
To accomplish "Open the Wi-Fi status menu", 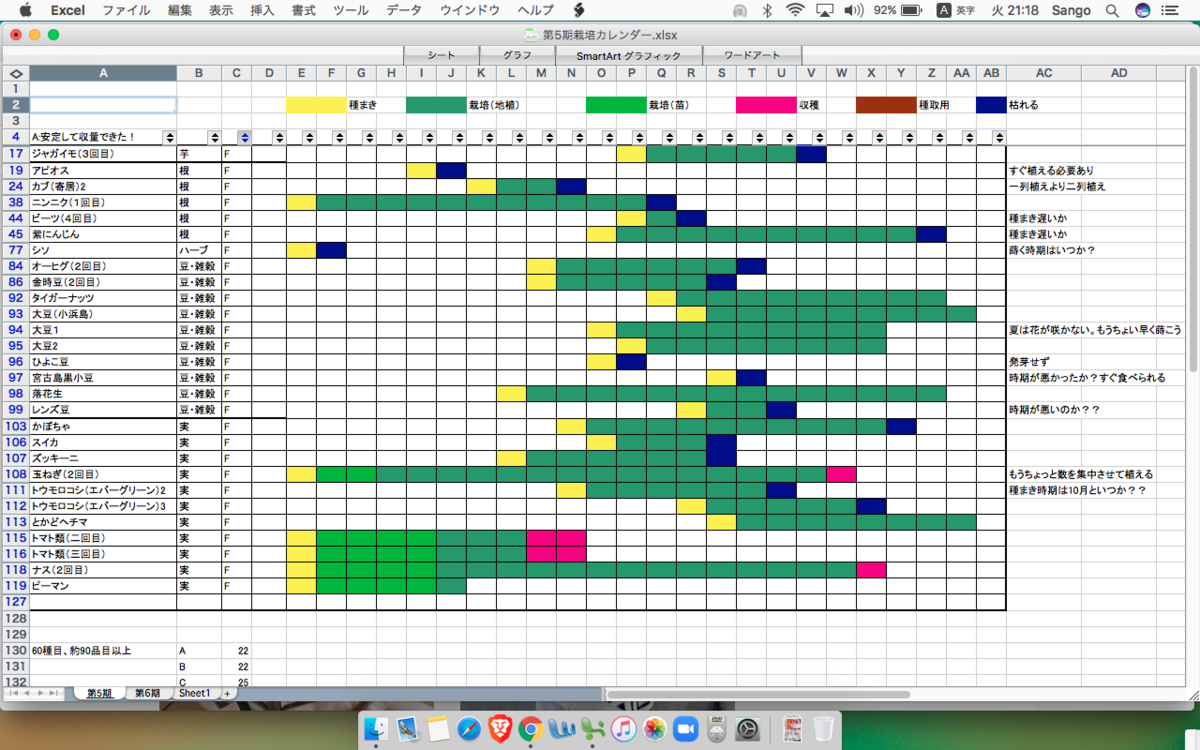I will click(795, 10).
